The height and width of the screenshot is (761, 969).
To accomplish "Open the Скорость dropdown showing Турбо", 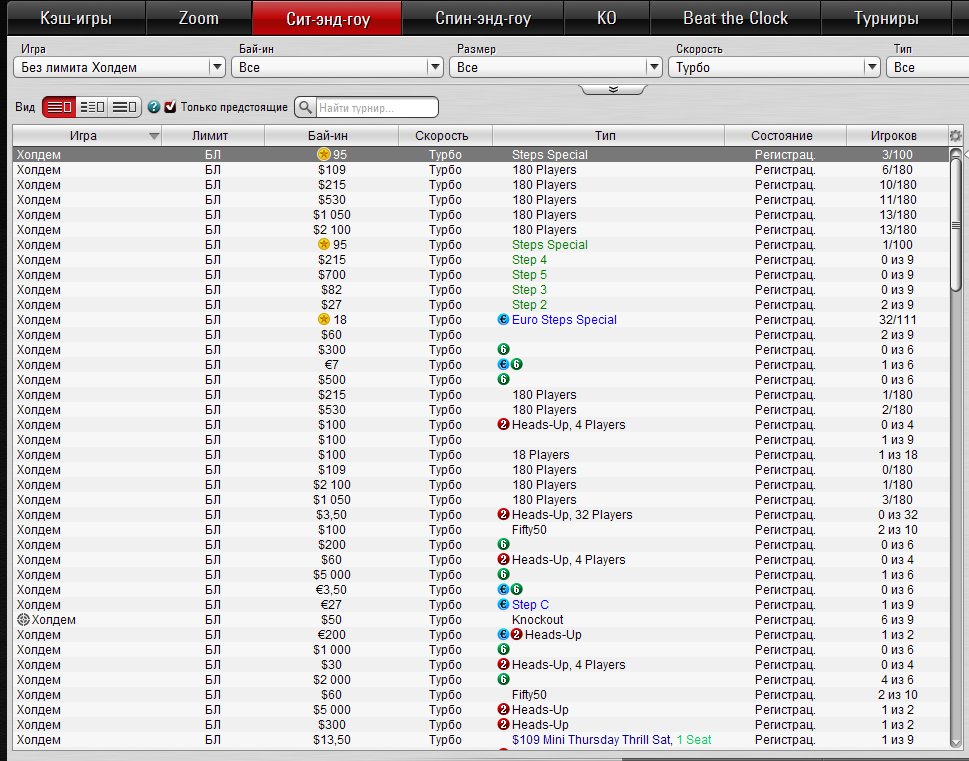I will (x=774, y=67).
